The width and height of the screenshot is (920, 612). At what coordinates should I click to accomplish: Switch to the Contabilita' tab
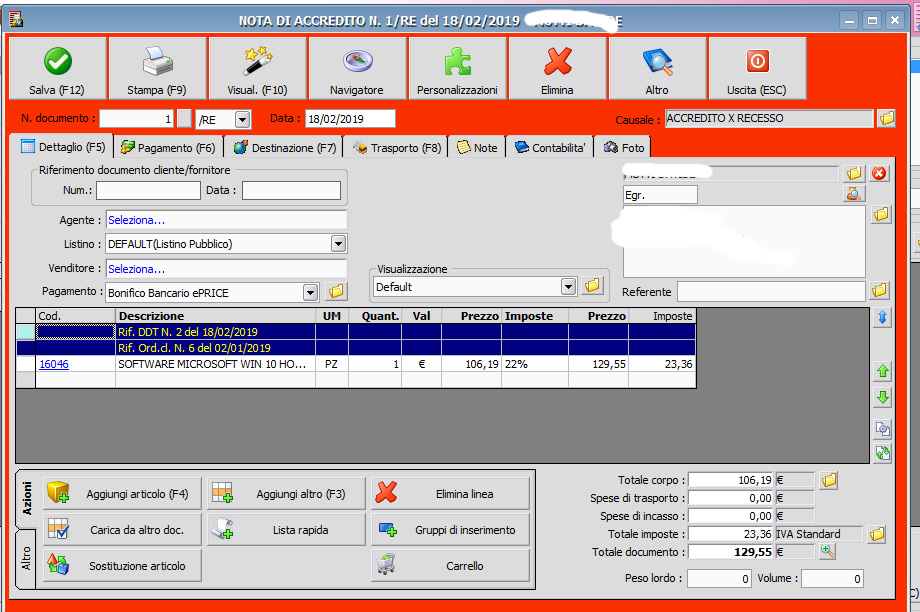[x=550, y=148]
